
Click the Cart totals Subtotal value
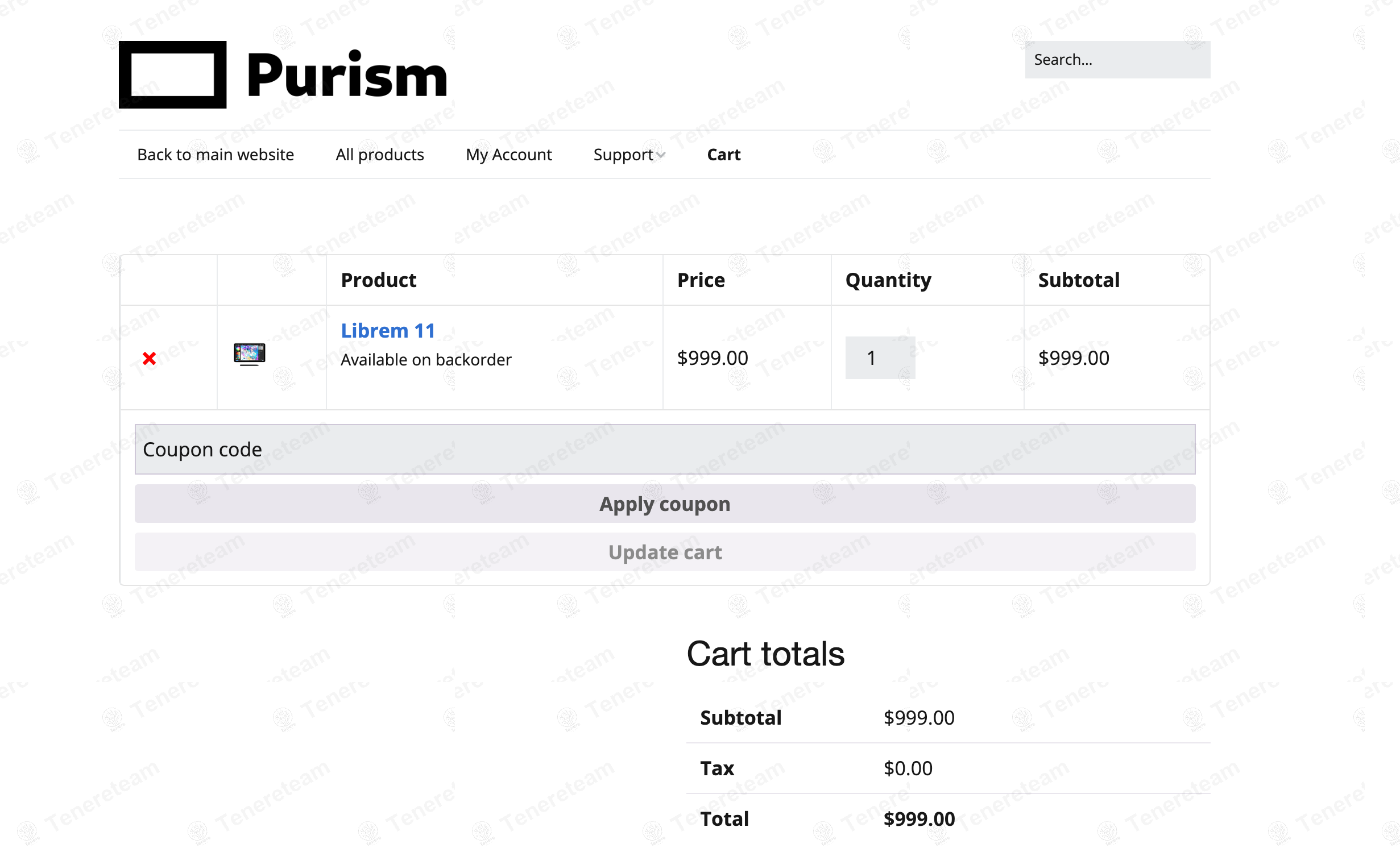[919, 718]
